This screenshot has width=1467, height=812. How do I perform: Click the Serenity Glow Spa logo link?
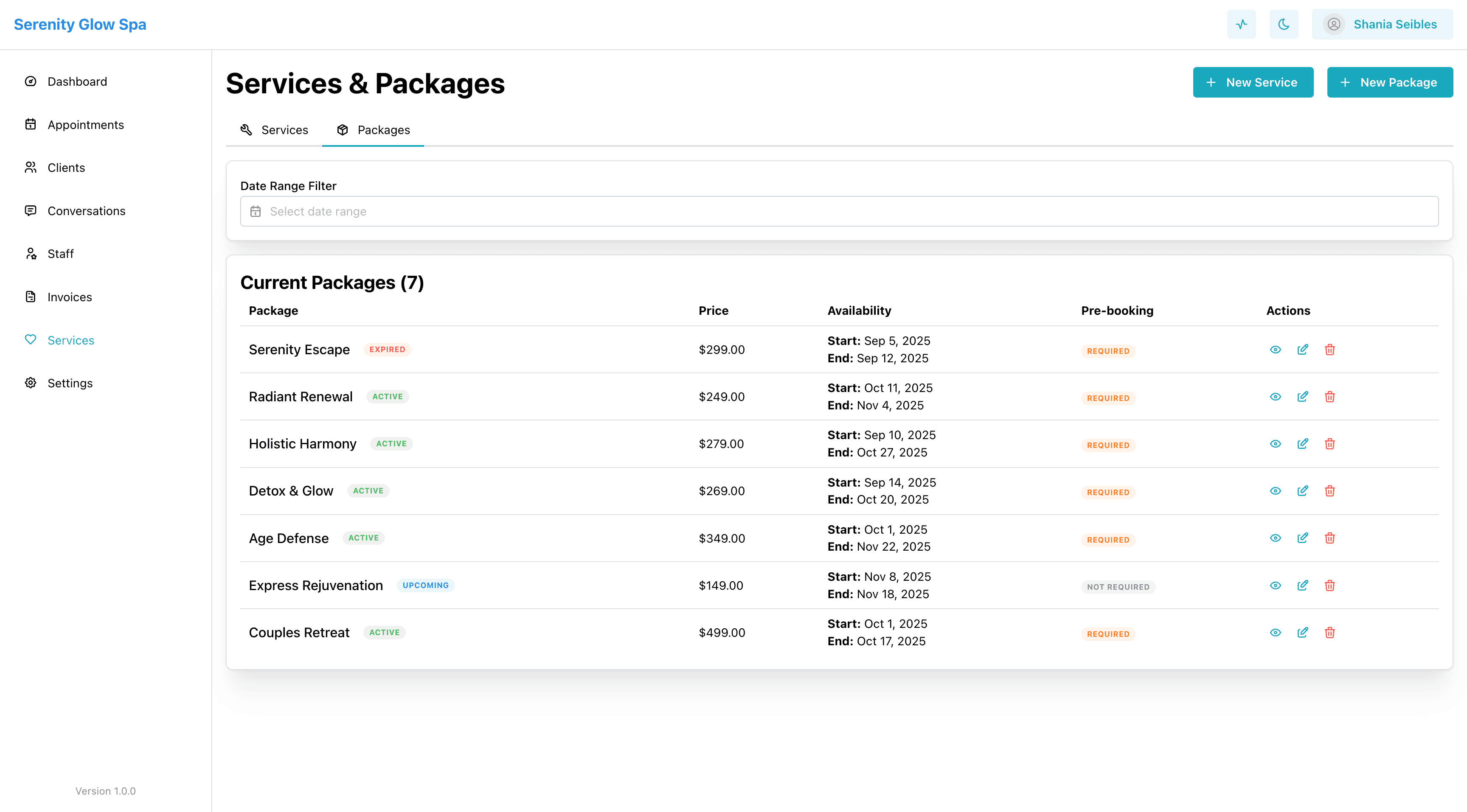click(80, 25)
